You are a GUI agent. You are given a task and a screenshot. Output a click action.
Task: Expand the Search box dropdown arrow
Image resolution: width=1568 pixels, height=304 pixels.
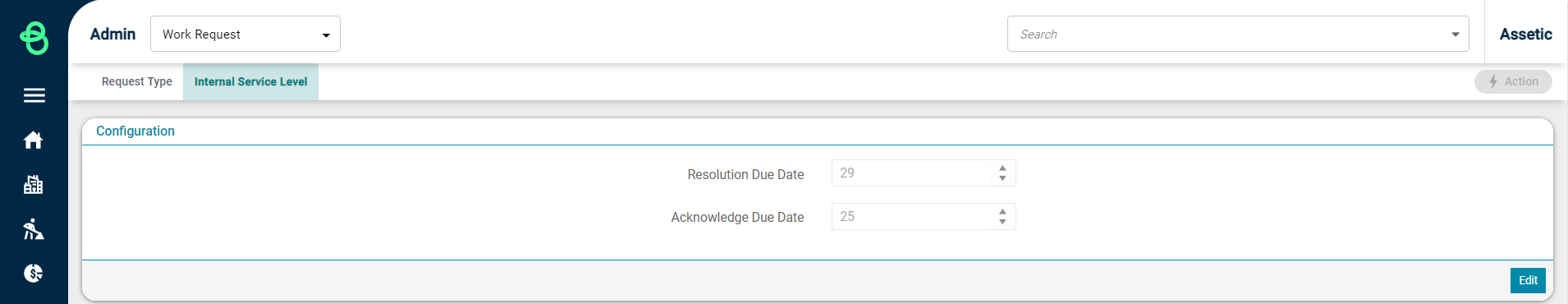(x=1455, y=35)
